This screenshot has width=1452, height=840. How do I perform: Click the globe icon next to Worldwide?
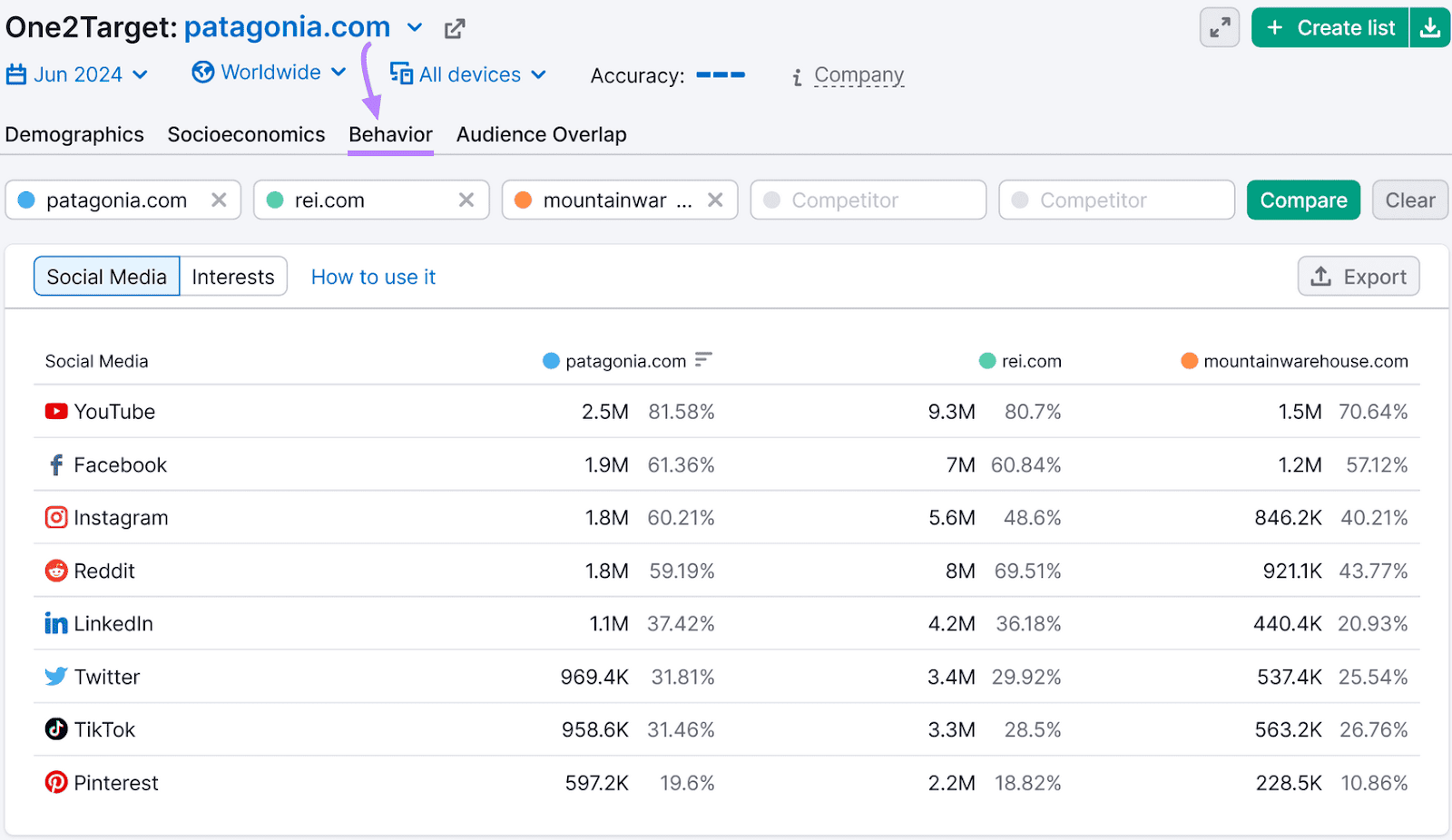click(203, 72)
